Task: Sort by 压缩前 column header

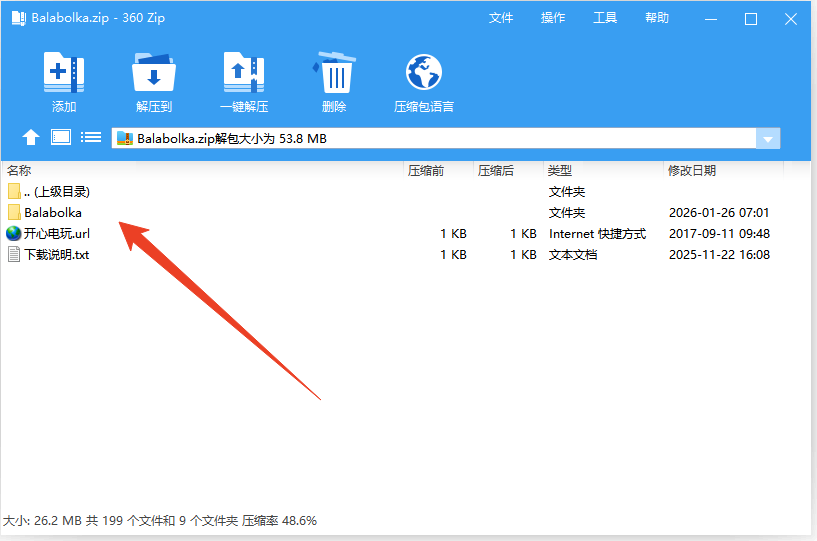Action: coord(426,170)
